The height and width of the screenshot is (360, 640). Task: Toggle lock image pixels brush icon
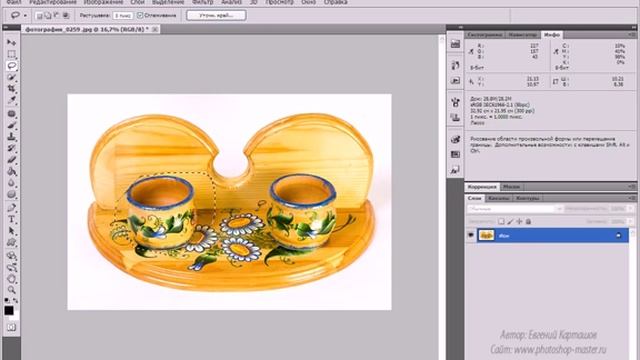(510, 222)
